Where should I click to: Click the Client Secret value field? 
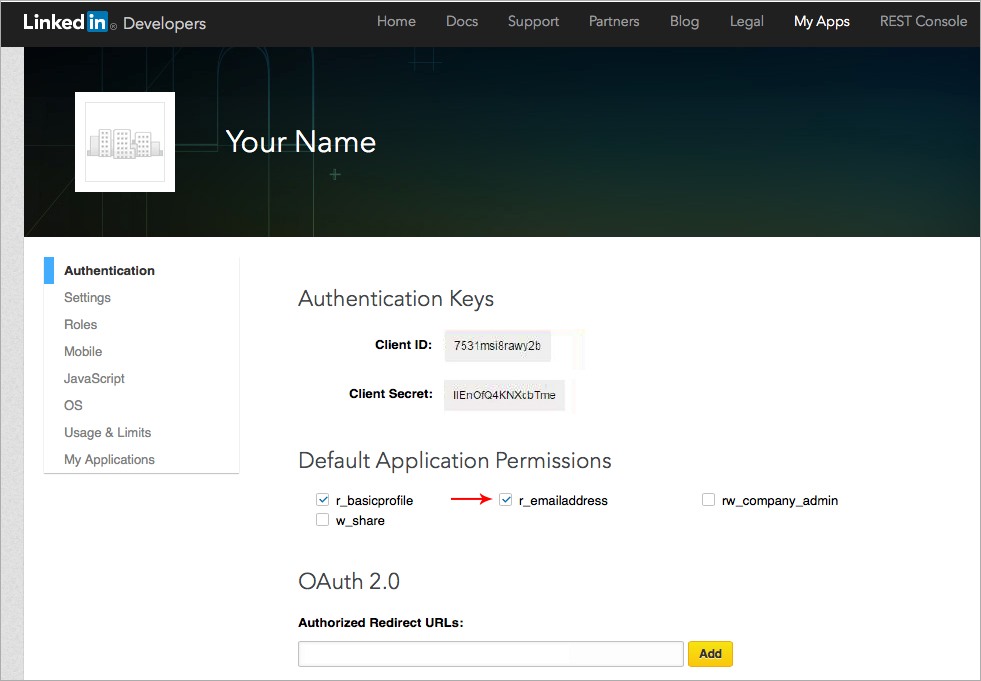505,395
